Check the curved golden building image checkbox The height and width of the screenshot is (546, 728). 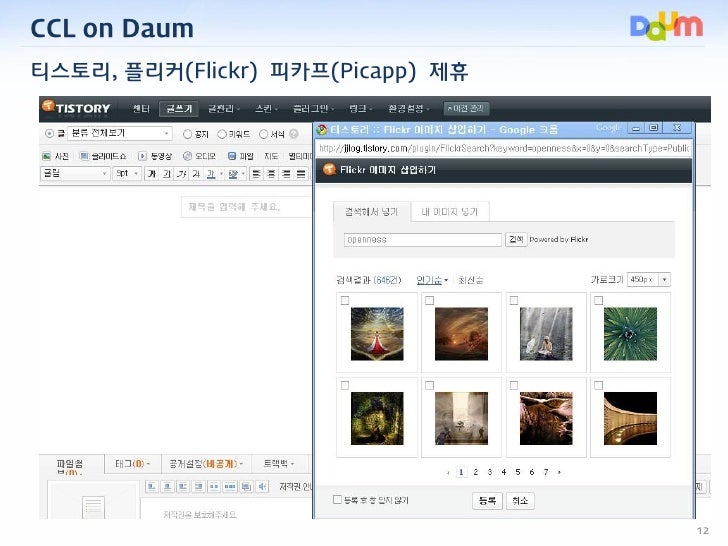pyautogui.click(x=598, y=385)
